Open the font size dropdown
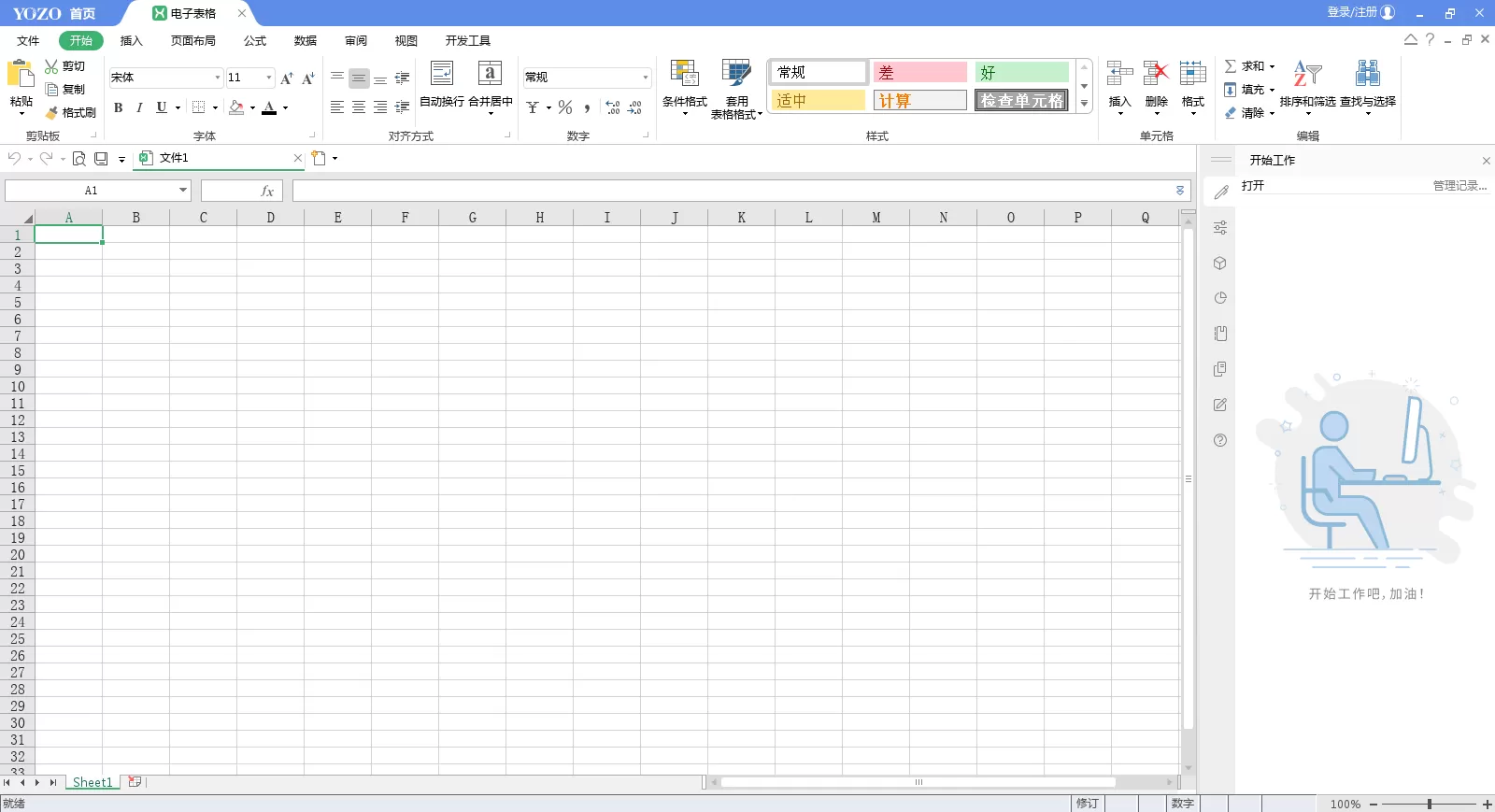 click(269, 78)
